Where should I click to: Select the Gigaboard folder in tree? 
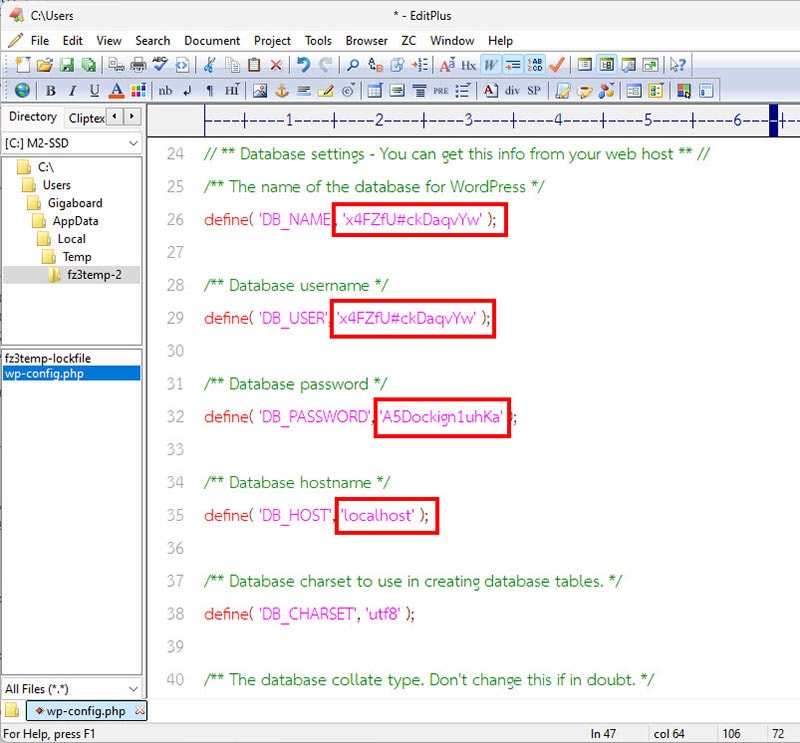[75, 203]
